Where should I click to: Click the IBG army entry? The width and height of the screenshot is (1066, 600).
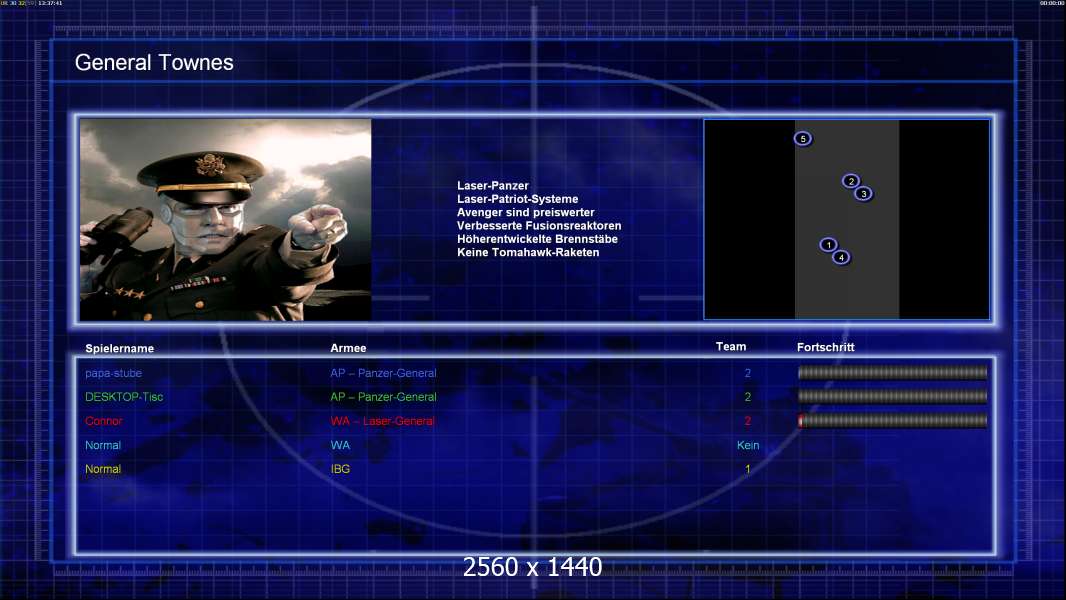pyautogui.click(x=340, y=469)
